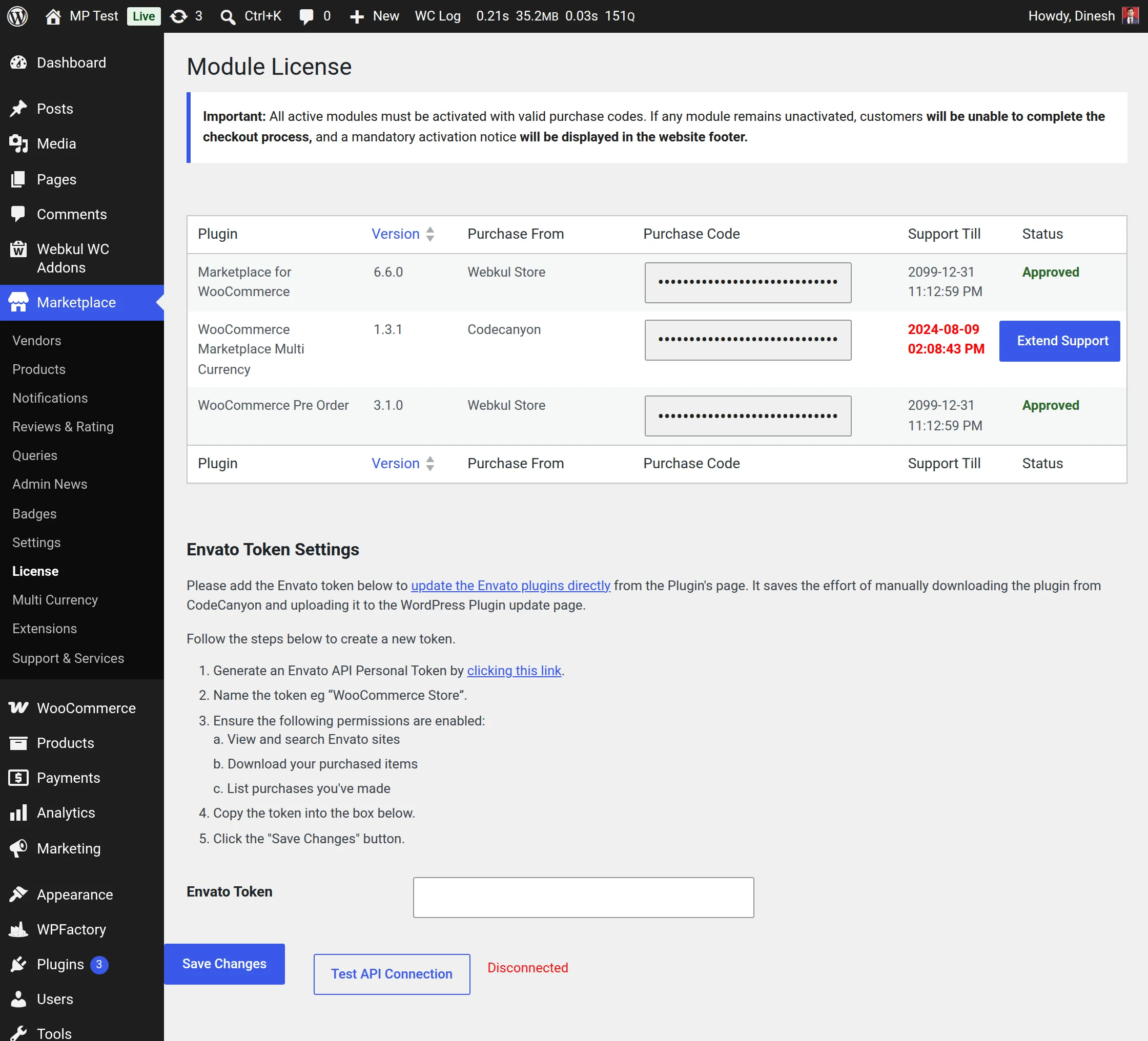Click the Webkul WC Addons bag icon
The width and height of the screenshot is (1148, 1041).
[18, 249]
